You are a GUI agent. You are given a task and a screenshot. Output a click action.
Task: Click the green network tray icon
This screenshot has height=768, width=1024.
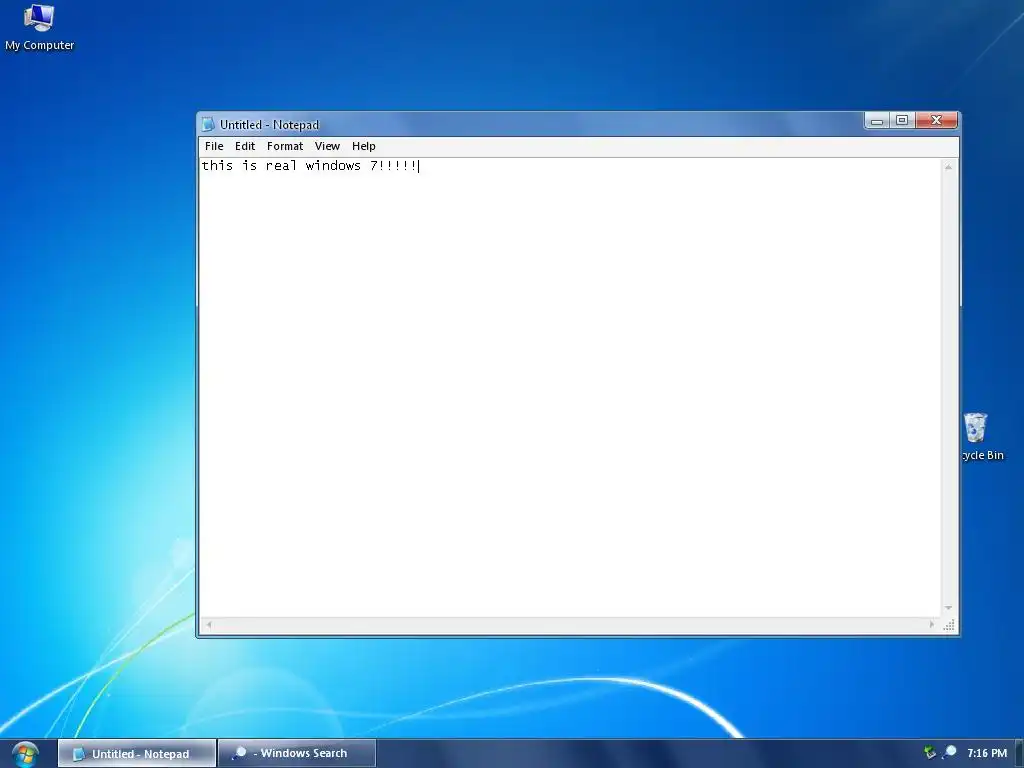930,752
